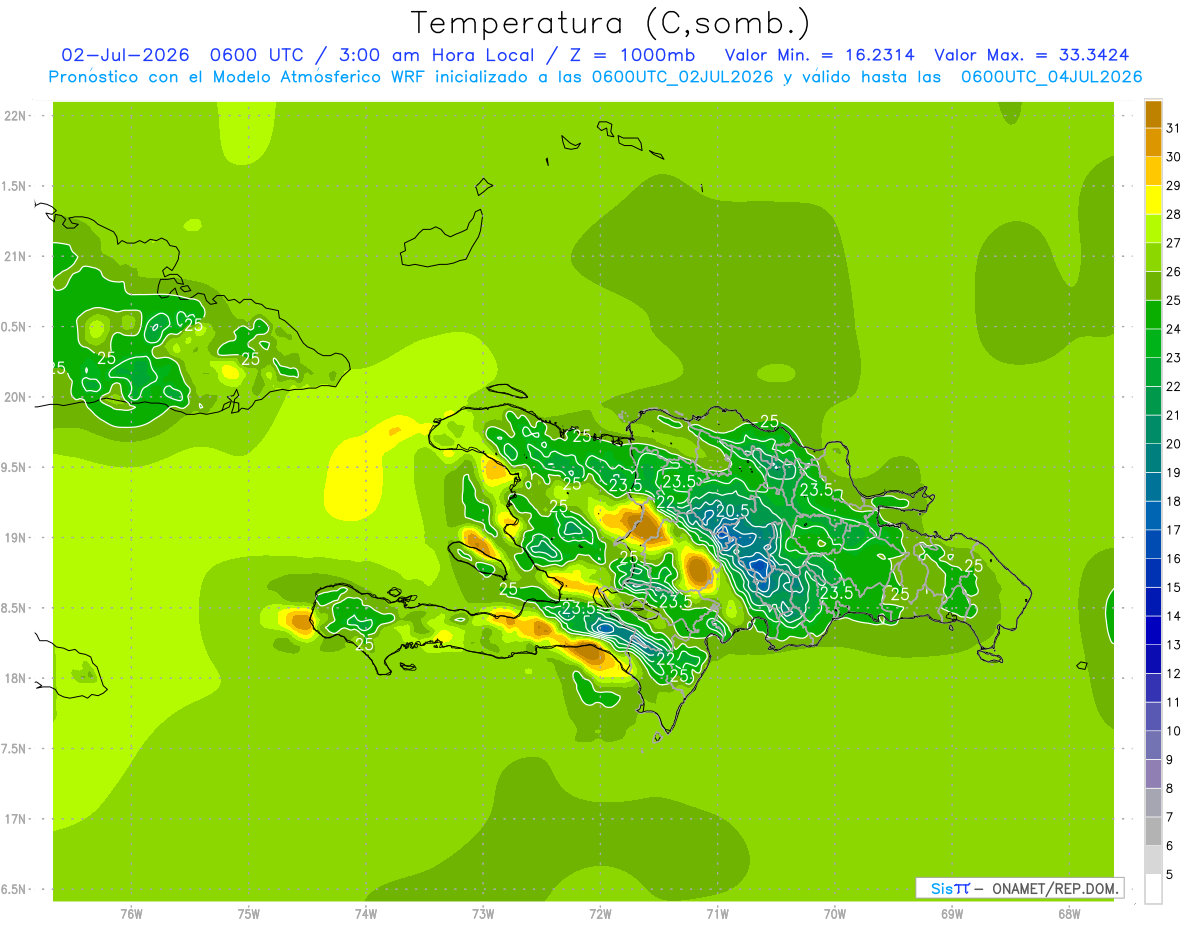1200x927 pixels.
Task: Click the "31" colorbar label
Action: pos(1173,128)
